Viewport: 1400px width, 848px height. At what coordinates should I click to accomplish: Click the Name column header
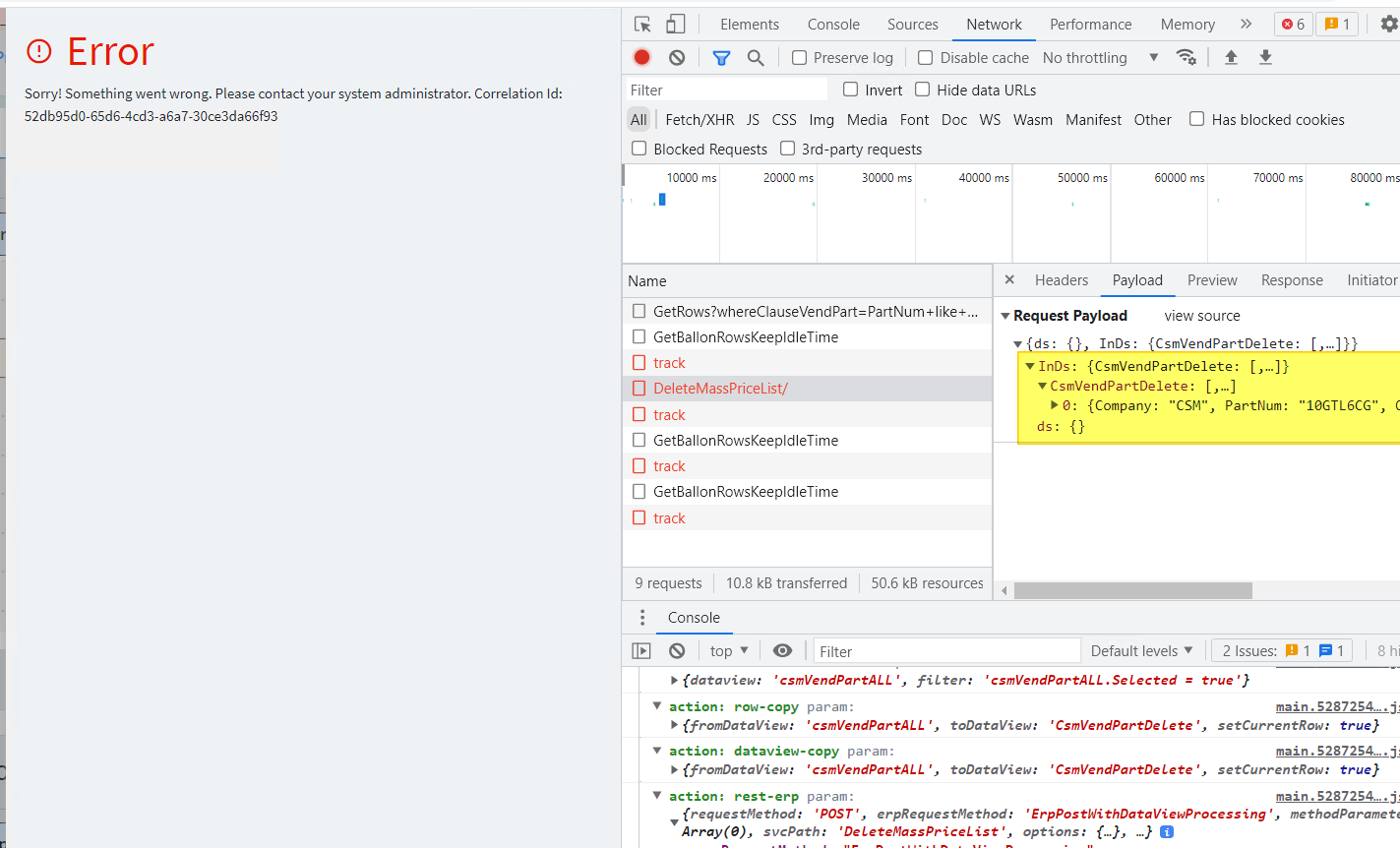coord(807,281)
